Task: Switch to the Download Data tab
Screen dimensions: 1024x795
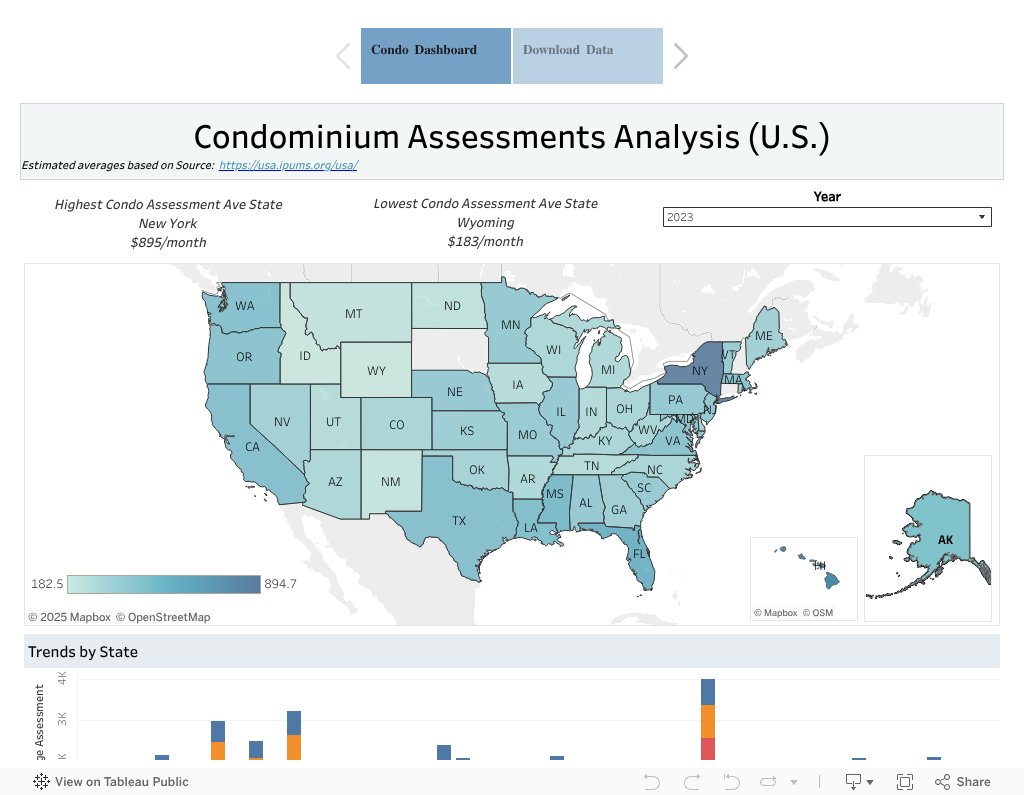Action: (588, 56)
